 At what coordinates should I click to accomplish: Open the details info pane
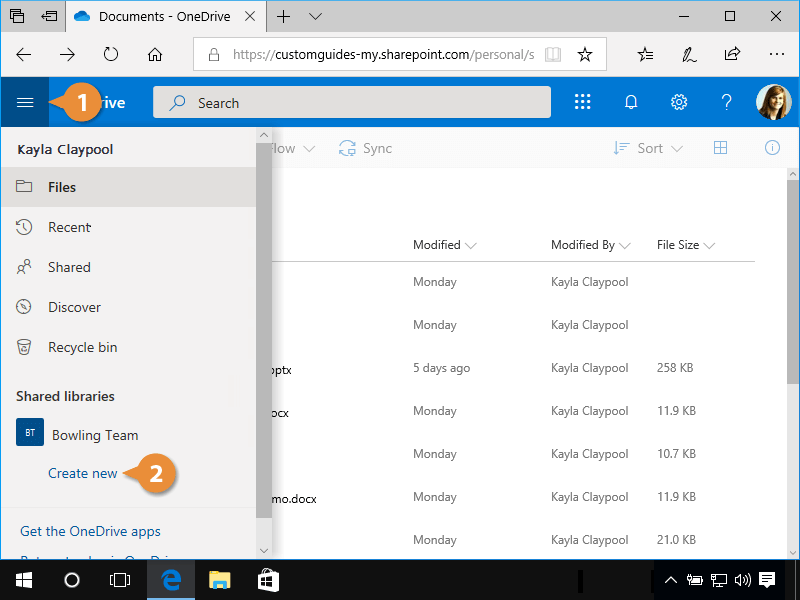[x=772, y=148]
